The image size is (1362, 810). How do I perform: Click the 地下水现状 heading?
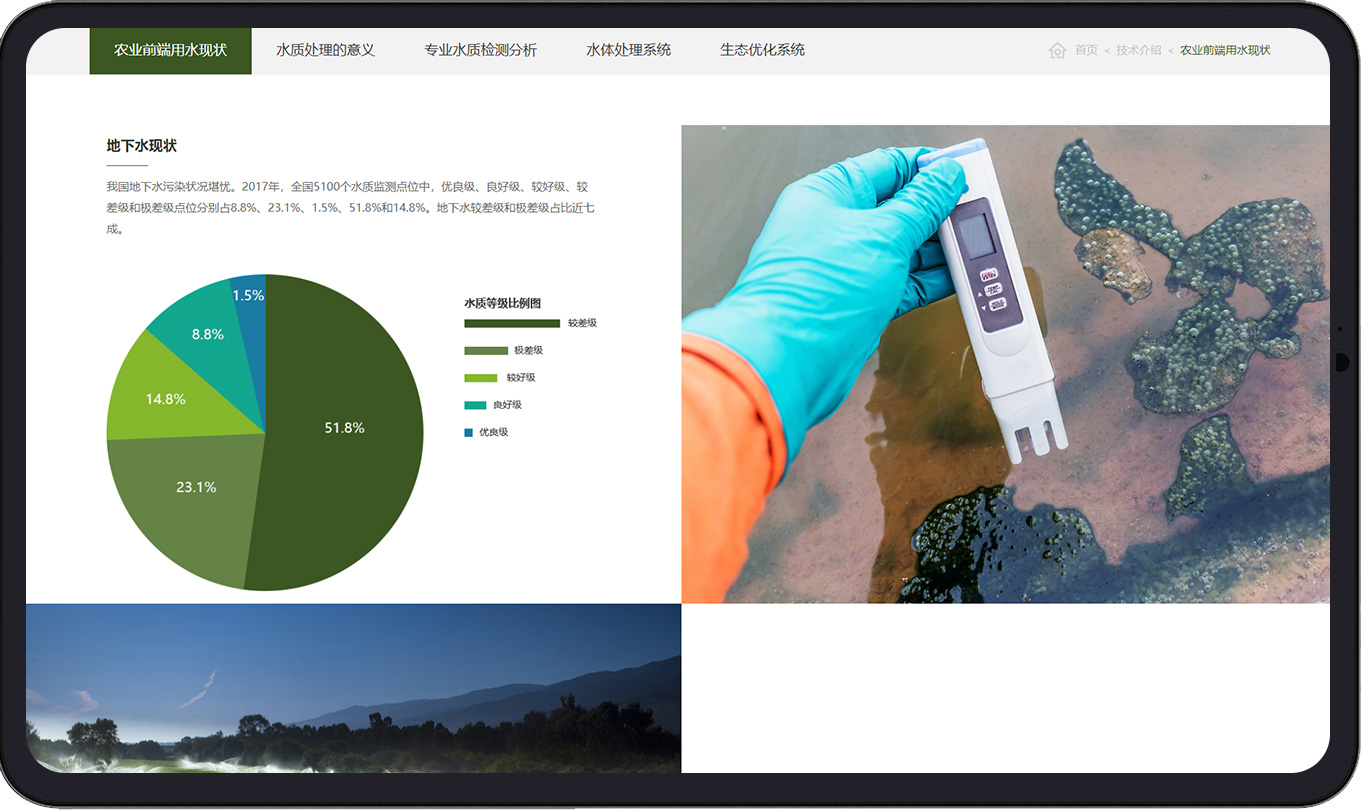(142, 146)
